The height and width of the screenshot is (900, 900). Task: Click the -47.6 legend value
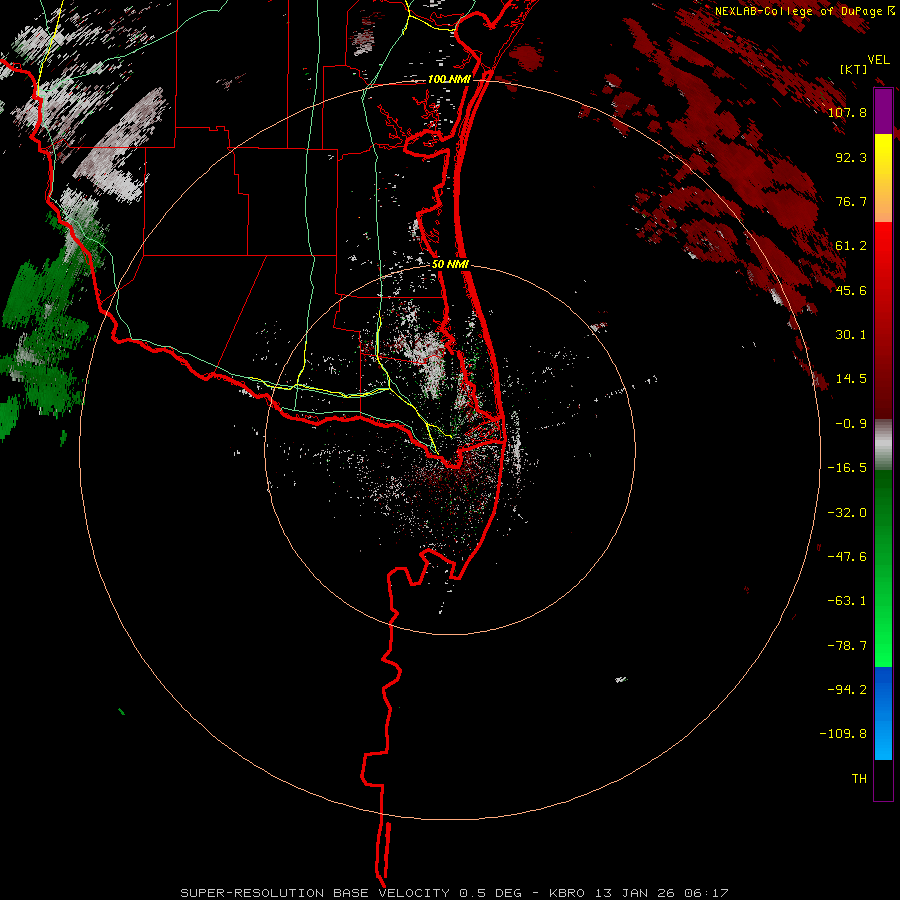click(847, 557)
